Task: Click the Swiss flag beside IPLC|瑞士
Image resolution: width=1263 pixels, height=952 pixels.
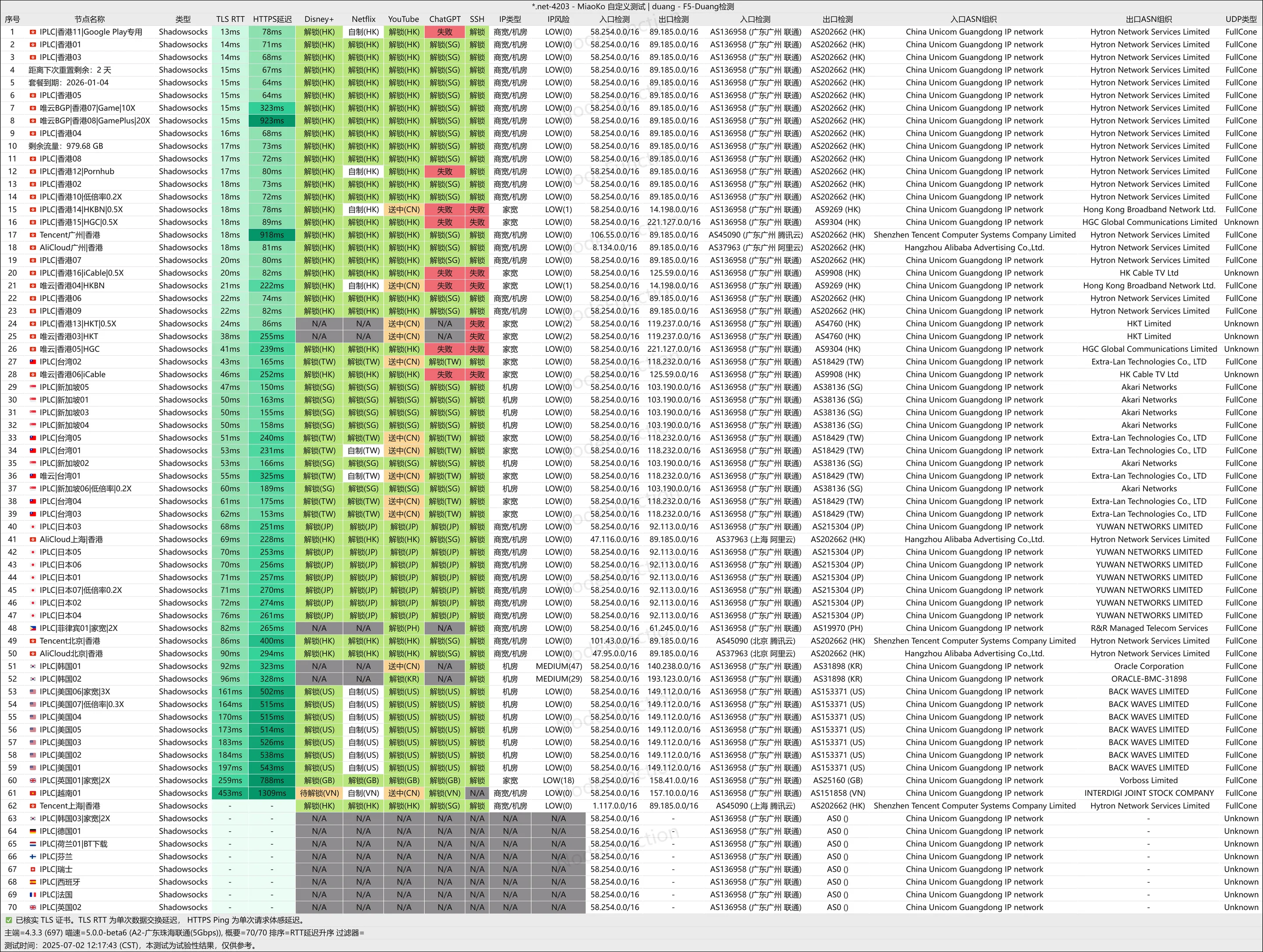Action: 32,869
